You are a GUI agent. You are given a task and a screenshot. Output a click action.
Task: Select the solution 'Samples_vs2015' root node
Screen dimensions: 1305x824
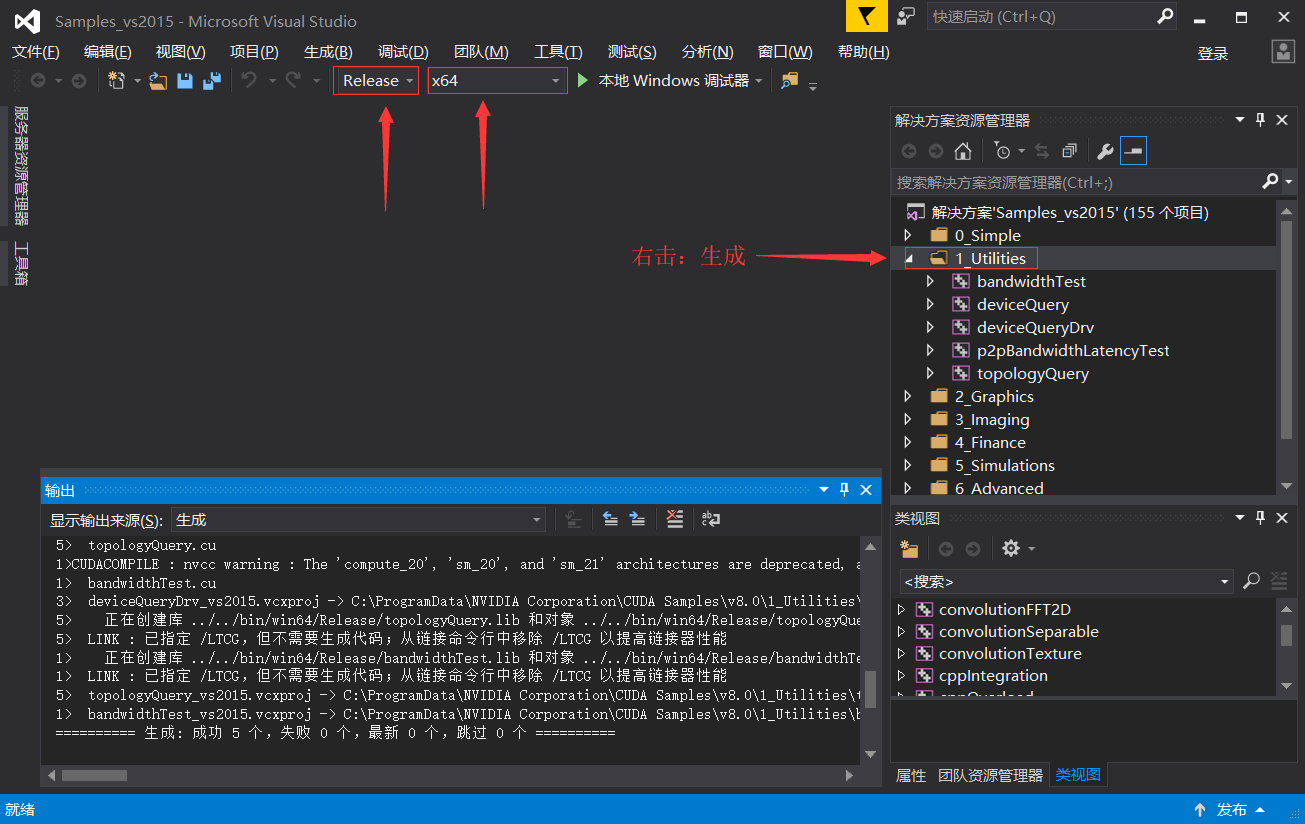click(1070, 212)
